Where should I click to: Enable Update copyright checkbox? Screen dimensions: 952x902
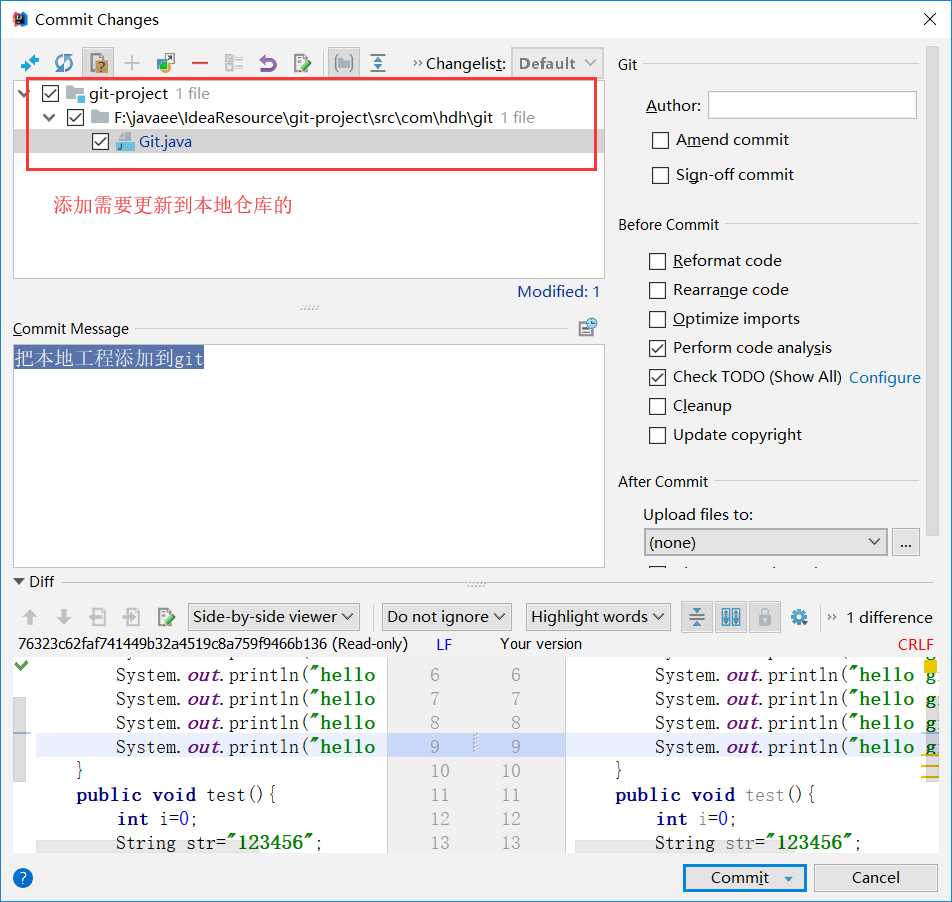[x=657, y=435]
